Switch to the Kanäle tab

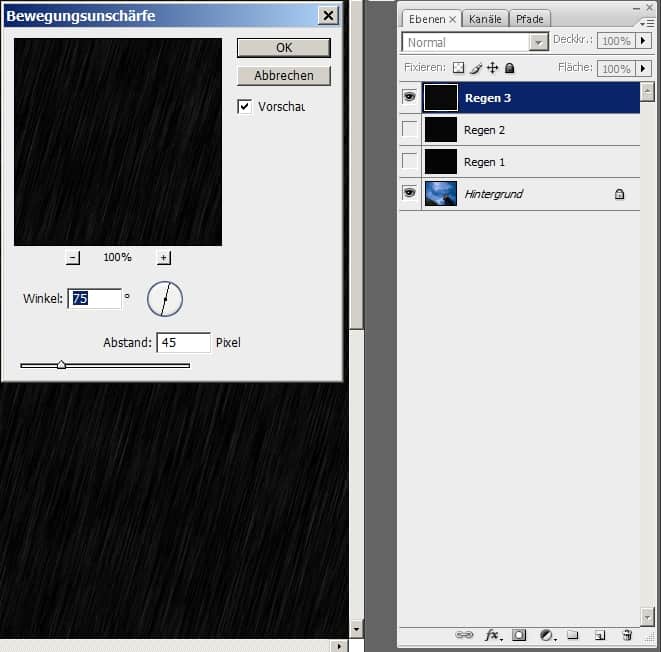pyautogui.click(x=485, y=19)
